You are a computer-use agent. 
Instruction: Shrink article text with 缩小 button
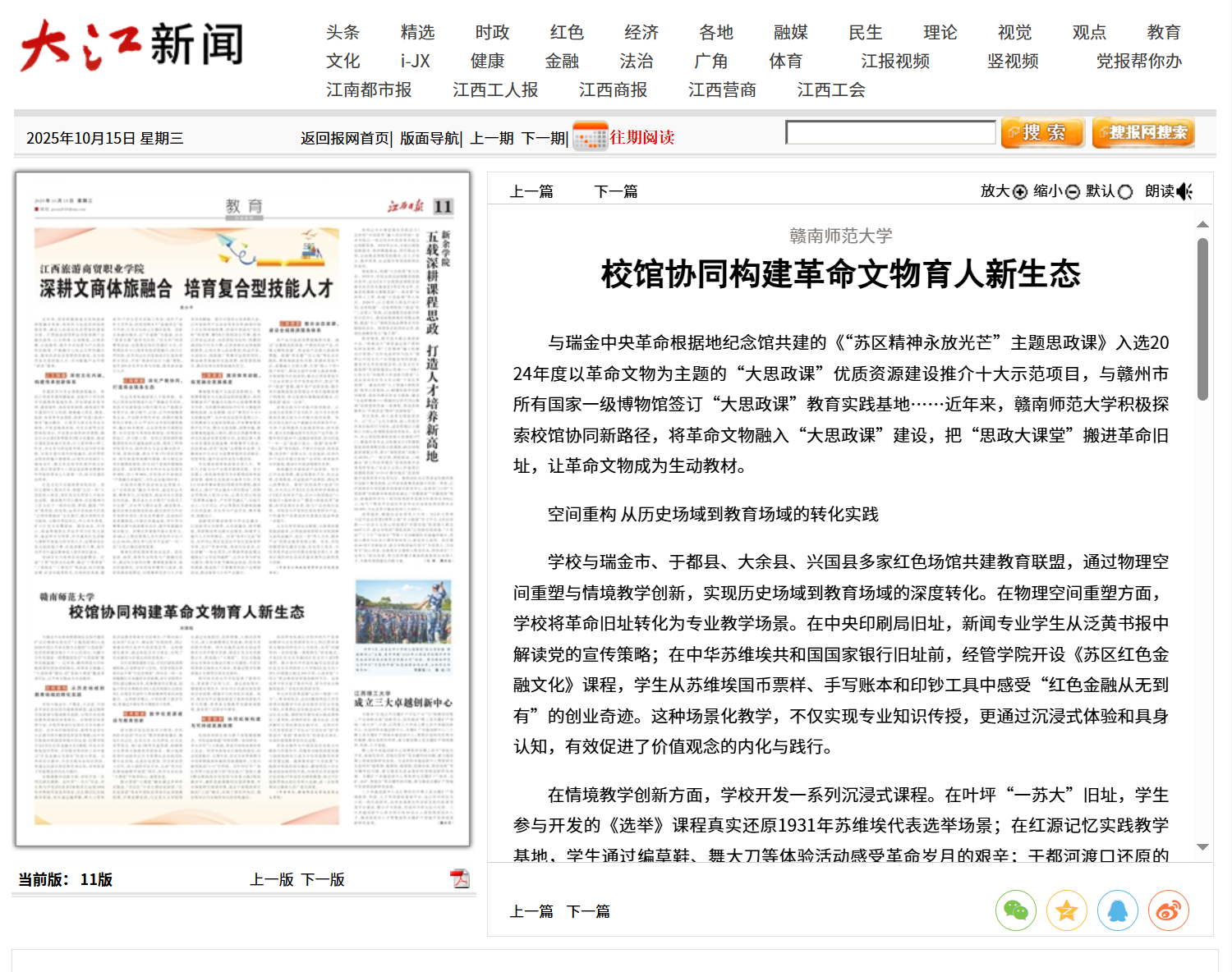1056,191
